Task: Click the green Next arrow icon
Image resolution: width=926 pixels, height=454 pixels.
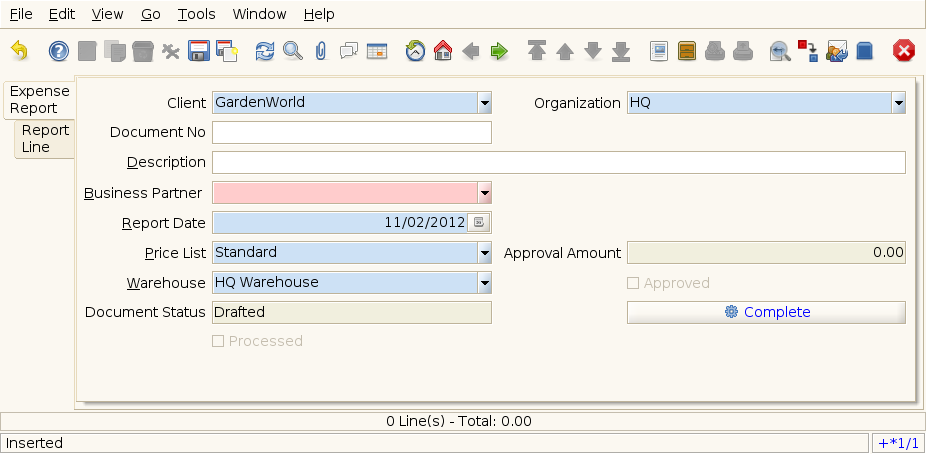Action: point(499,50)
